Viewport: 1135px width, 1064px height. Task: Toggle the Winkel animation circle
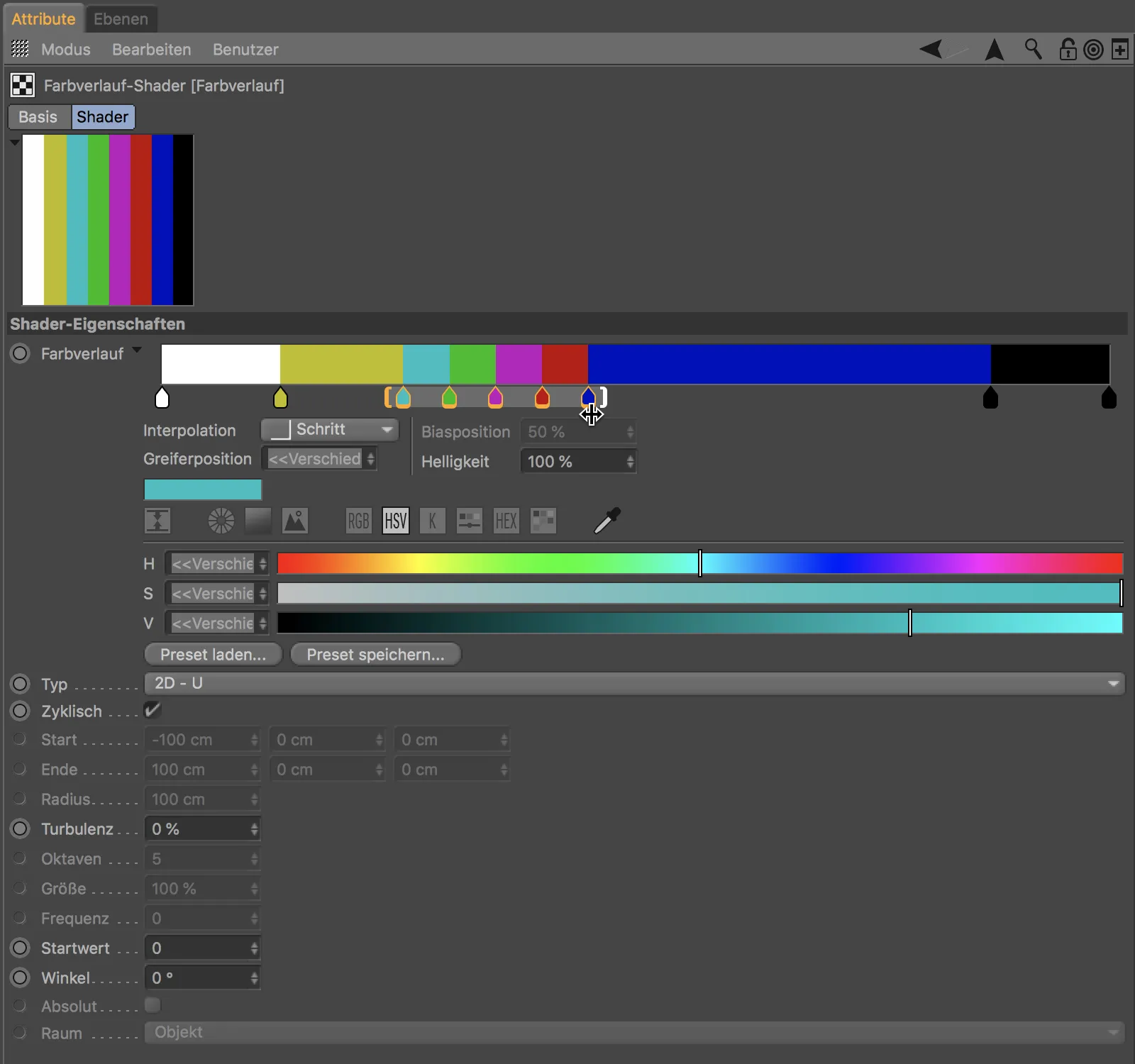[x=20, y=977]
